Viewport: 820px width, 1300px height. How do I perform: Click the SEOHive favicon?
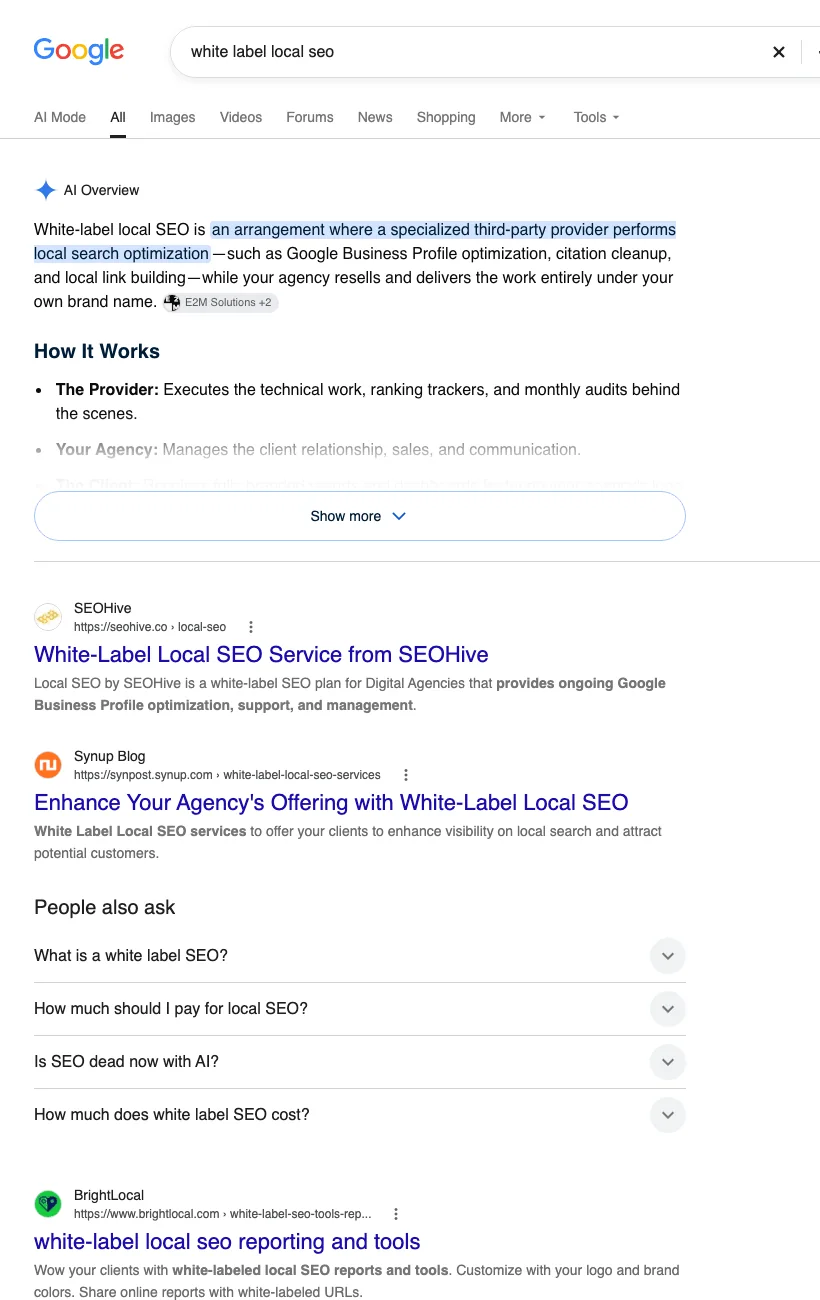point(48,617)
